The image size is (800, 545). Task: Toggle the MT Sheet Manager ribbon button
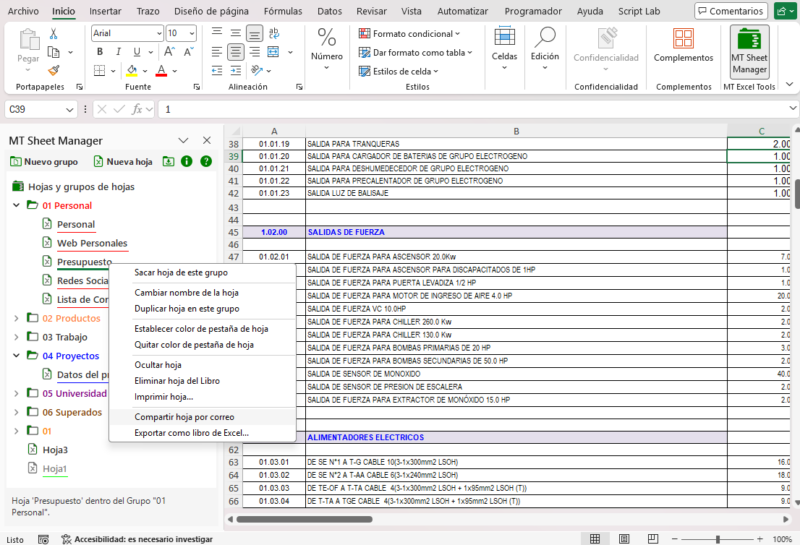click(749, 52)
